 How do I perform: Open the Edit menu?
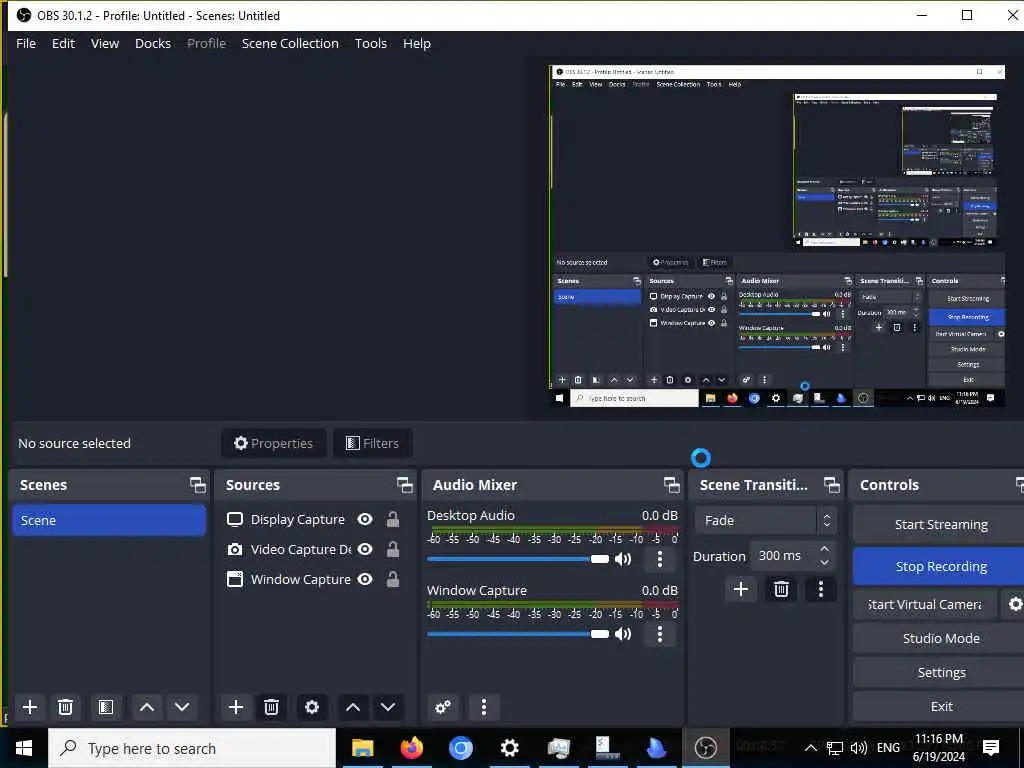click(x=63, y=43)
